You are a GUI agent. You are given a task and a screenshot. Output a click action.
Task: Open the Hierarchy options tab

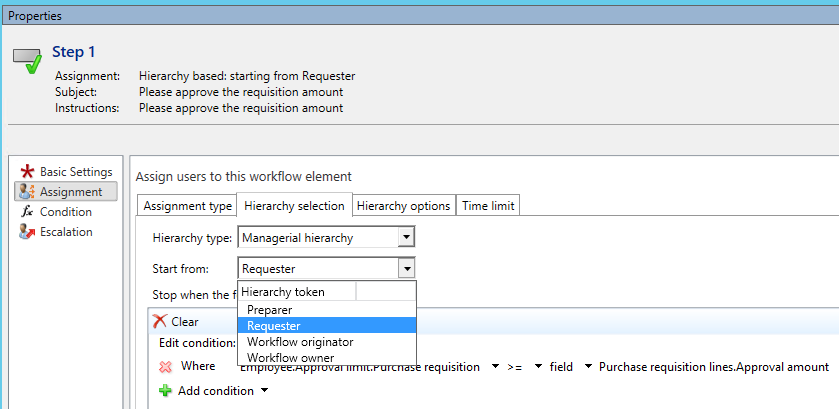click(403, 206)
